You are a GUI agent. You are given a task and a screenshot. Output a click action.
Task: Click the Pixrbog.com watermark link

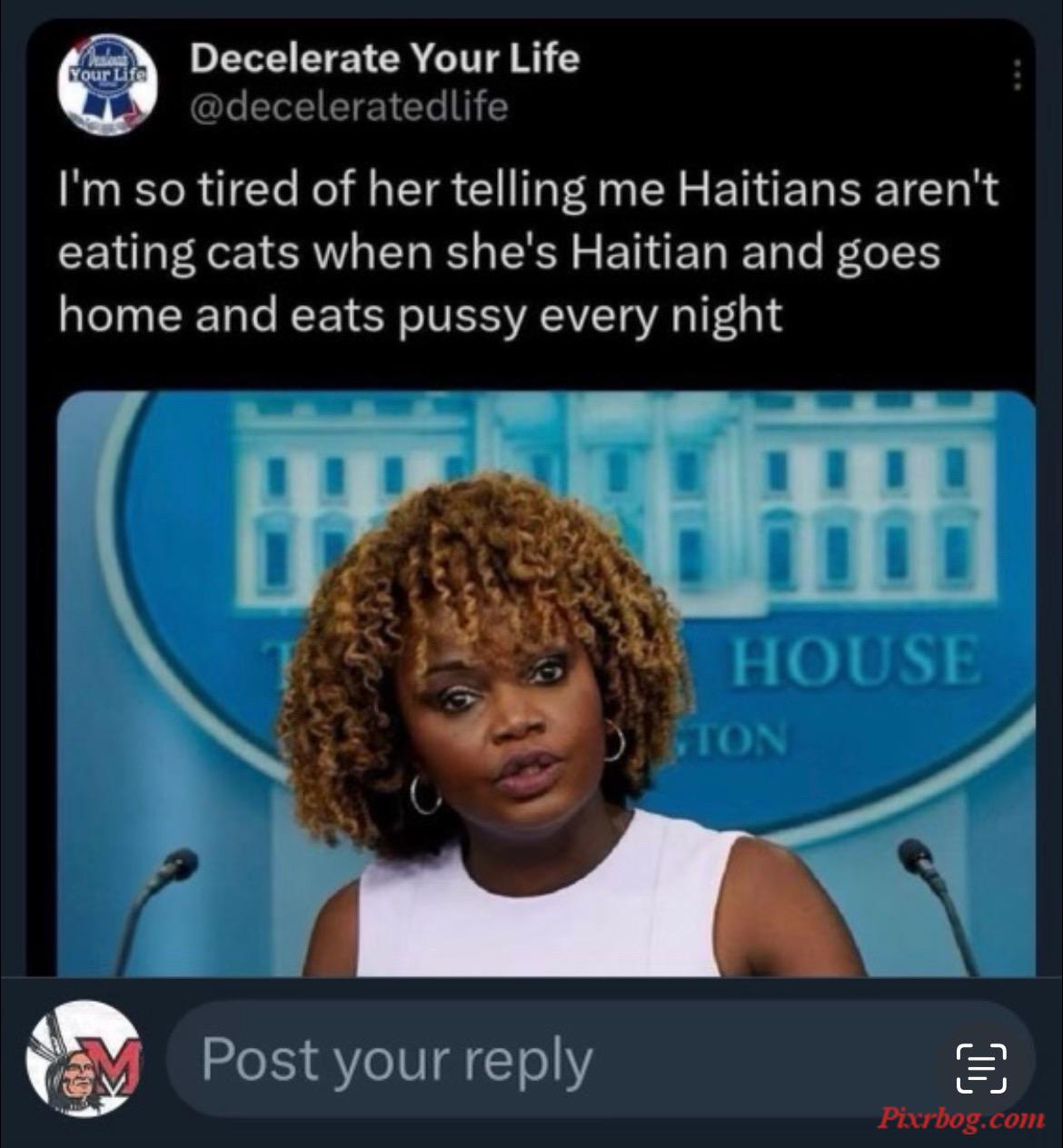click(x=960, y=1119)
